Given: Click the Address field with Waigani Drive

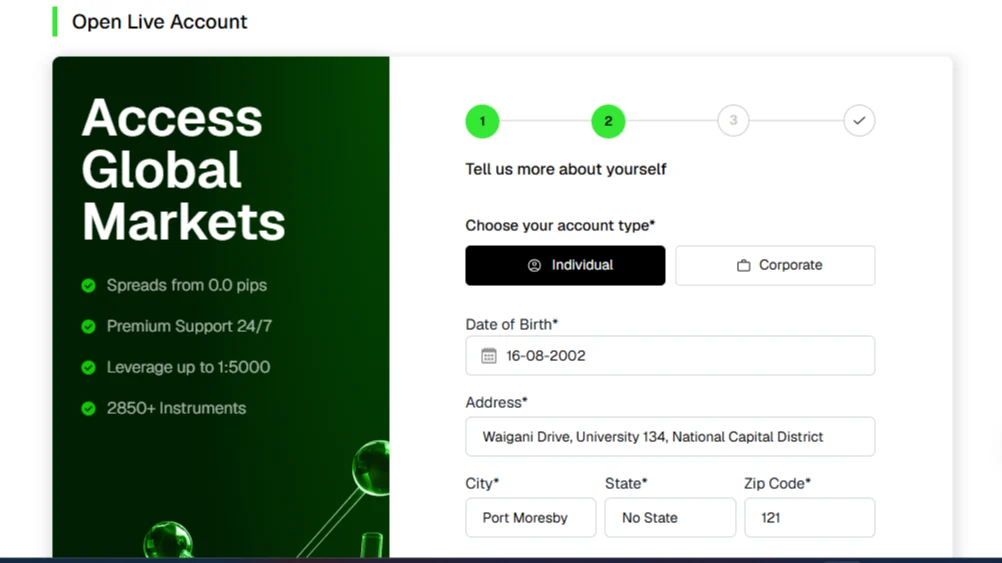Looking at the screenshot, I should click(670, 436).
